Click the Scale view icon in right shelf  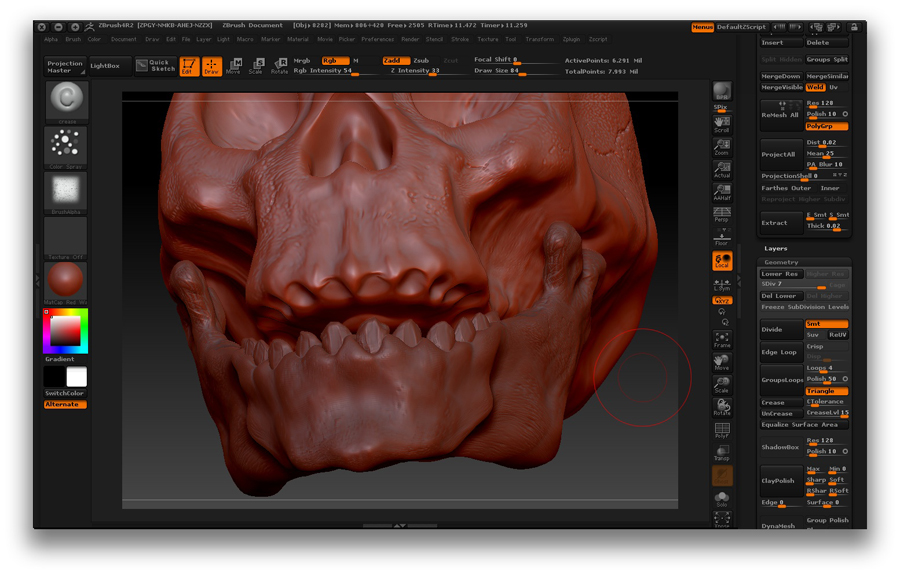[721, 385]
